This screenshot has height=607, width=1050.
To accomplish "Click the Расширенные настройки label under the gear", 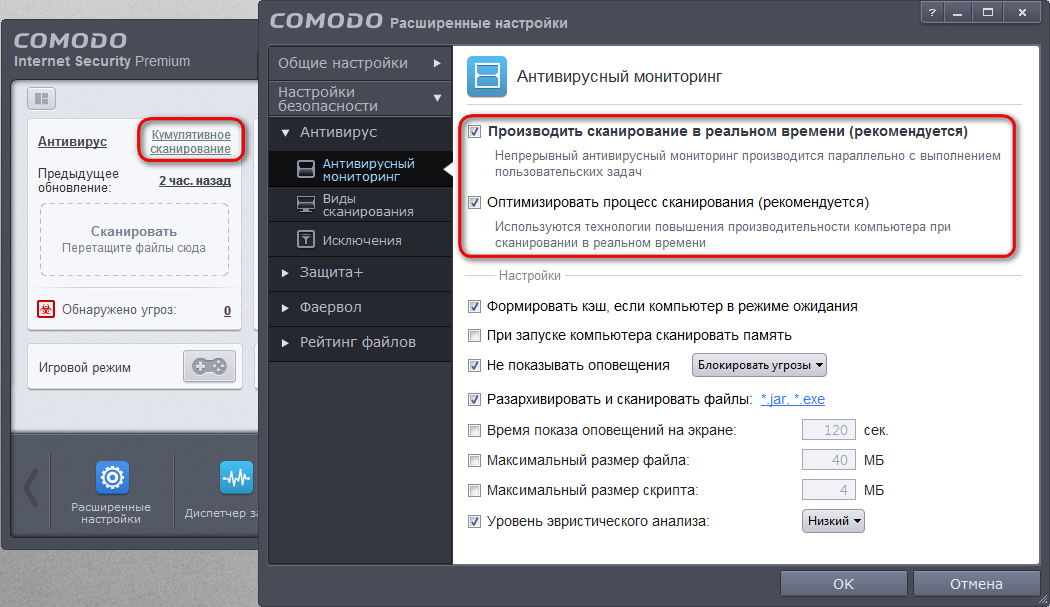I will coord(111,513).
